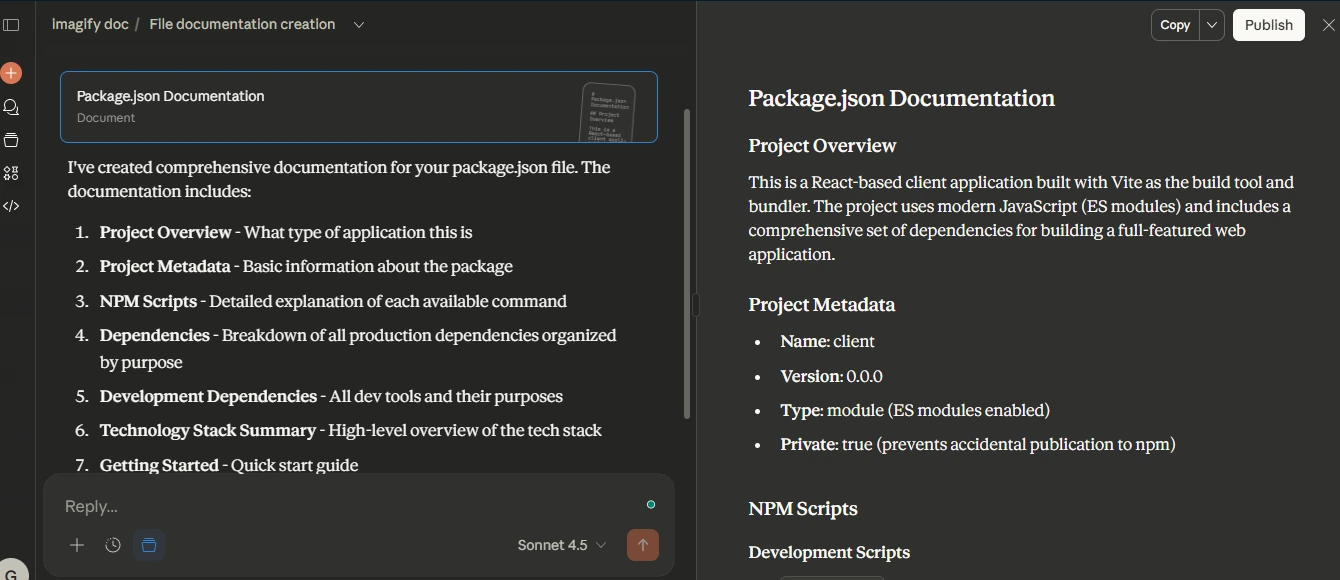The height and width of the screenshot is (580, 1340).
Task: Open the Copy button dropdown arrow
Action: pyautogui.click(x=1210, y=24)
